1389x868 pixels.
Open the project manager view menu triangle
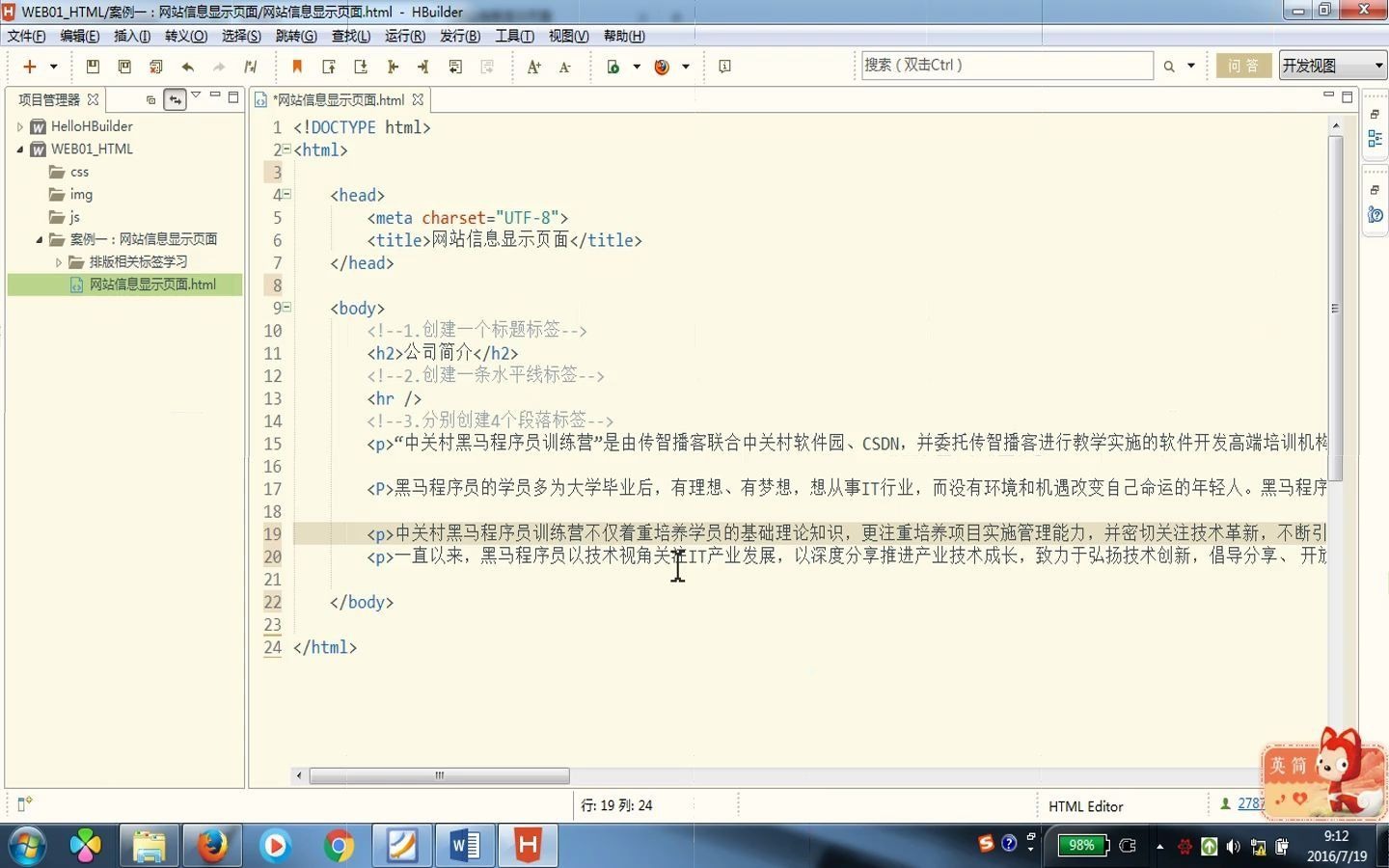pos(196,95)
